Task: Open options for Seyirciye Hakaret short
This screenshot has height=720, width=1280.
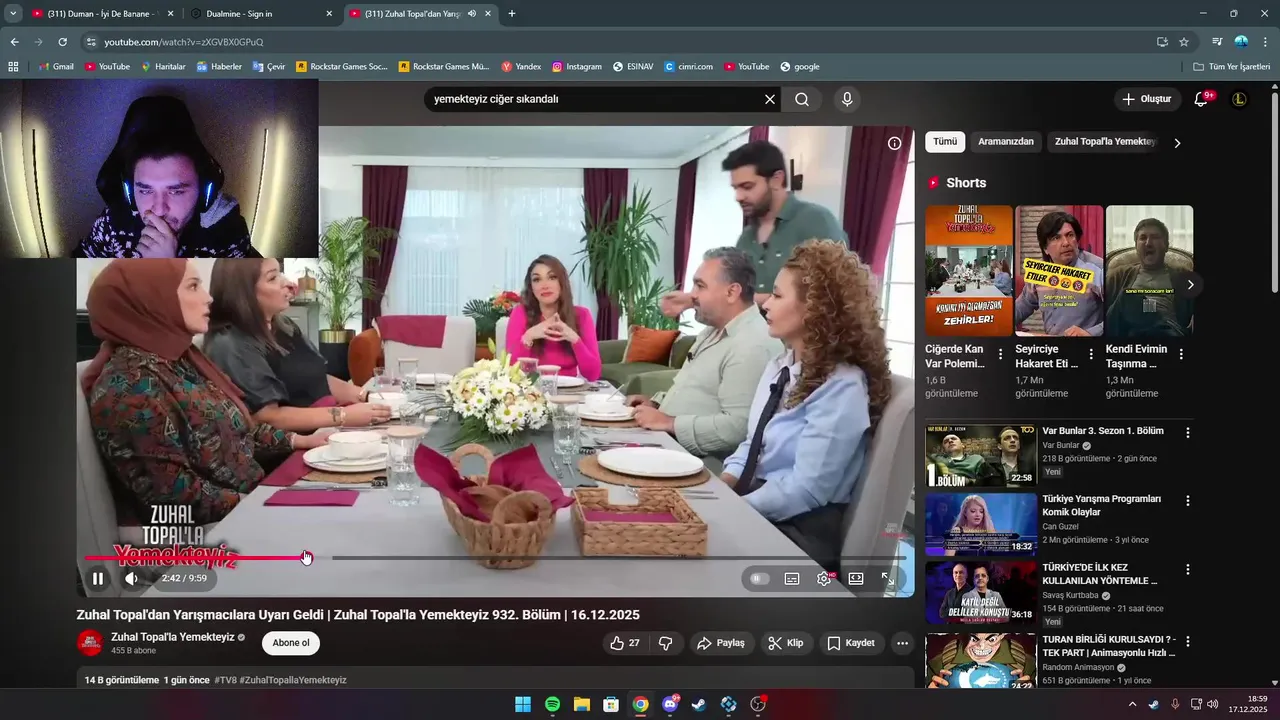Action: 1091,354
